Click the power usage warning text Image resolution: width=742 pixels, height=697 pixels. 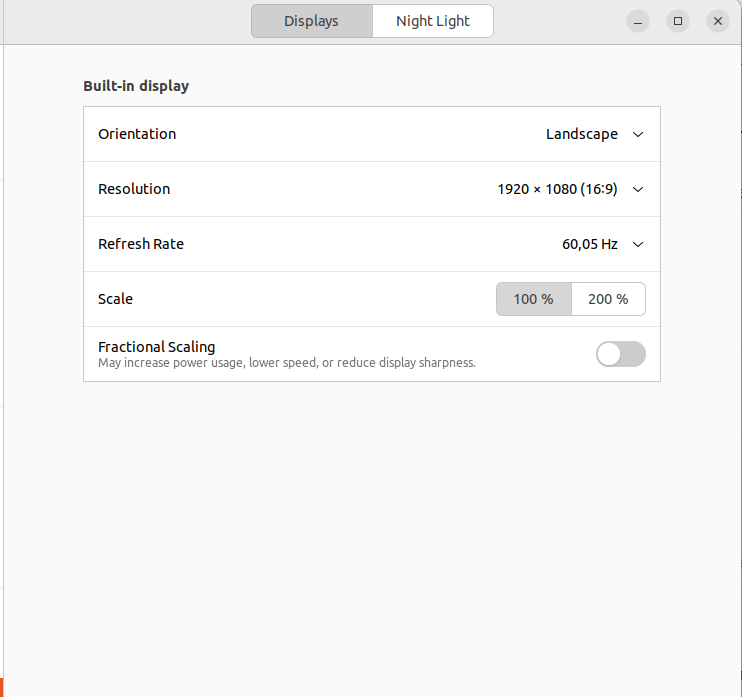287,362
